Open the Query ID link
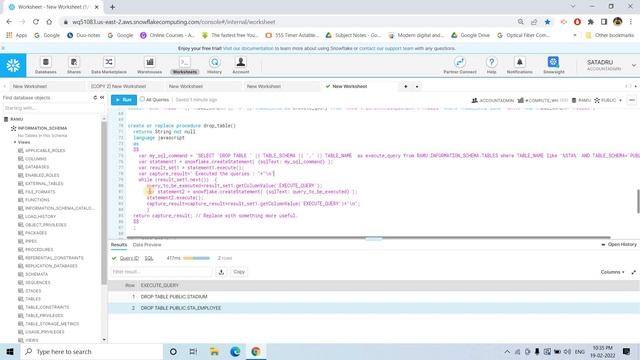 pyautogui.click(x=129, y=258)
